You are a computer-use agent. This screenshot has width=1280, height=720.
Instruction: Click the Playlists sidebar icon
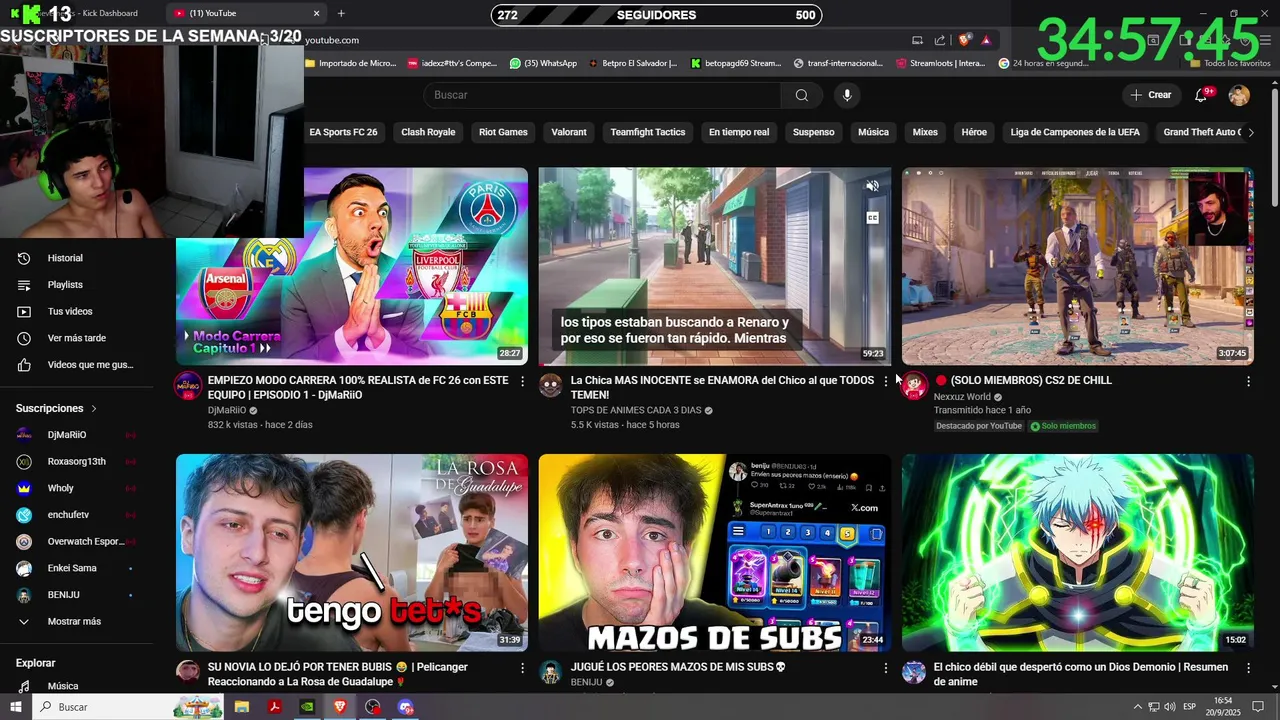24,285
